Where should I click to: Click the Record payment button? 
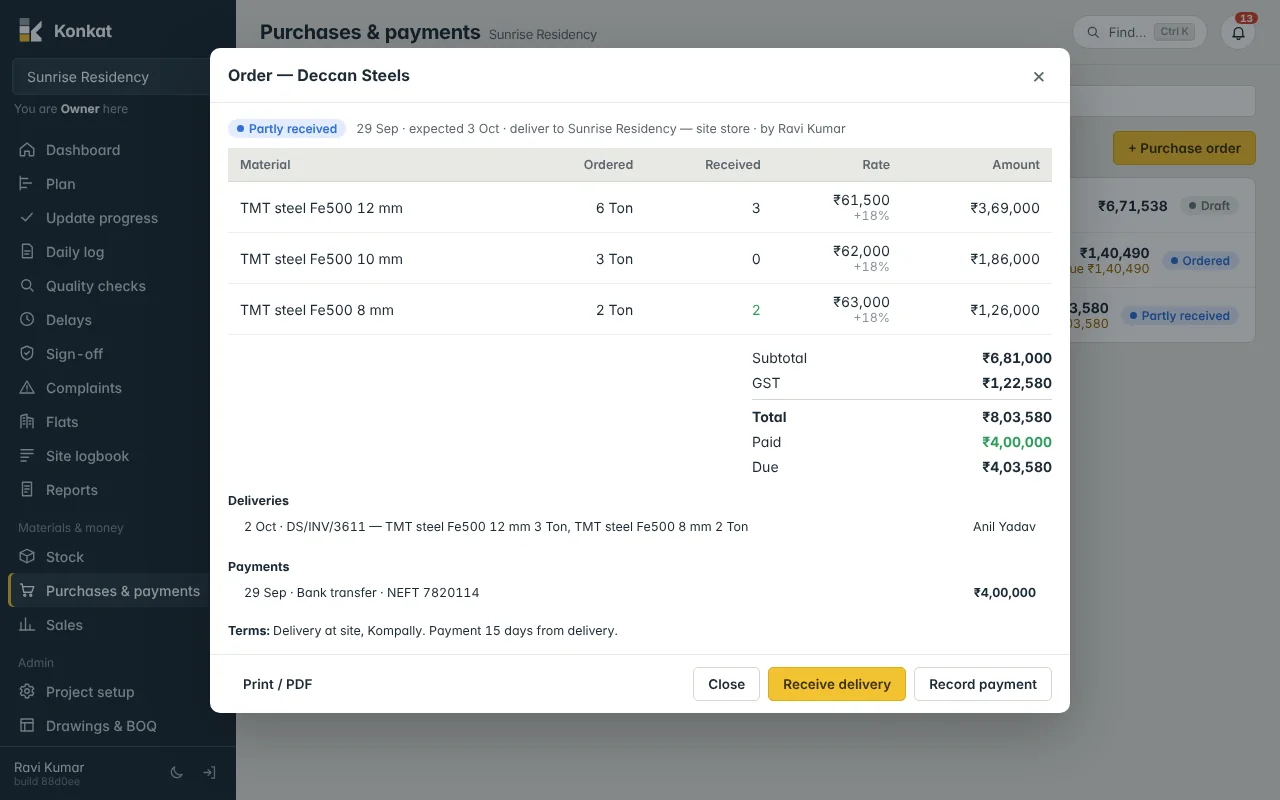[983, 684]
